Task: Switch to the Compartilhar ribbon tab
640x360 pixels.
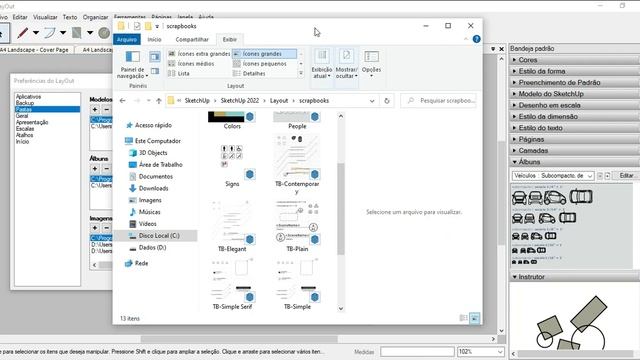Action: [192, 40]
